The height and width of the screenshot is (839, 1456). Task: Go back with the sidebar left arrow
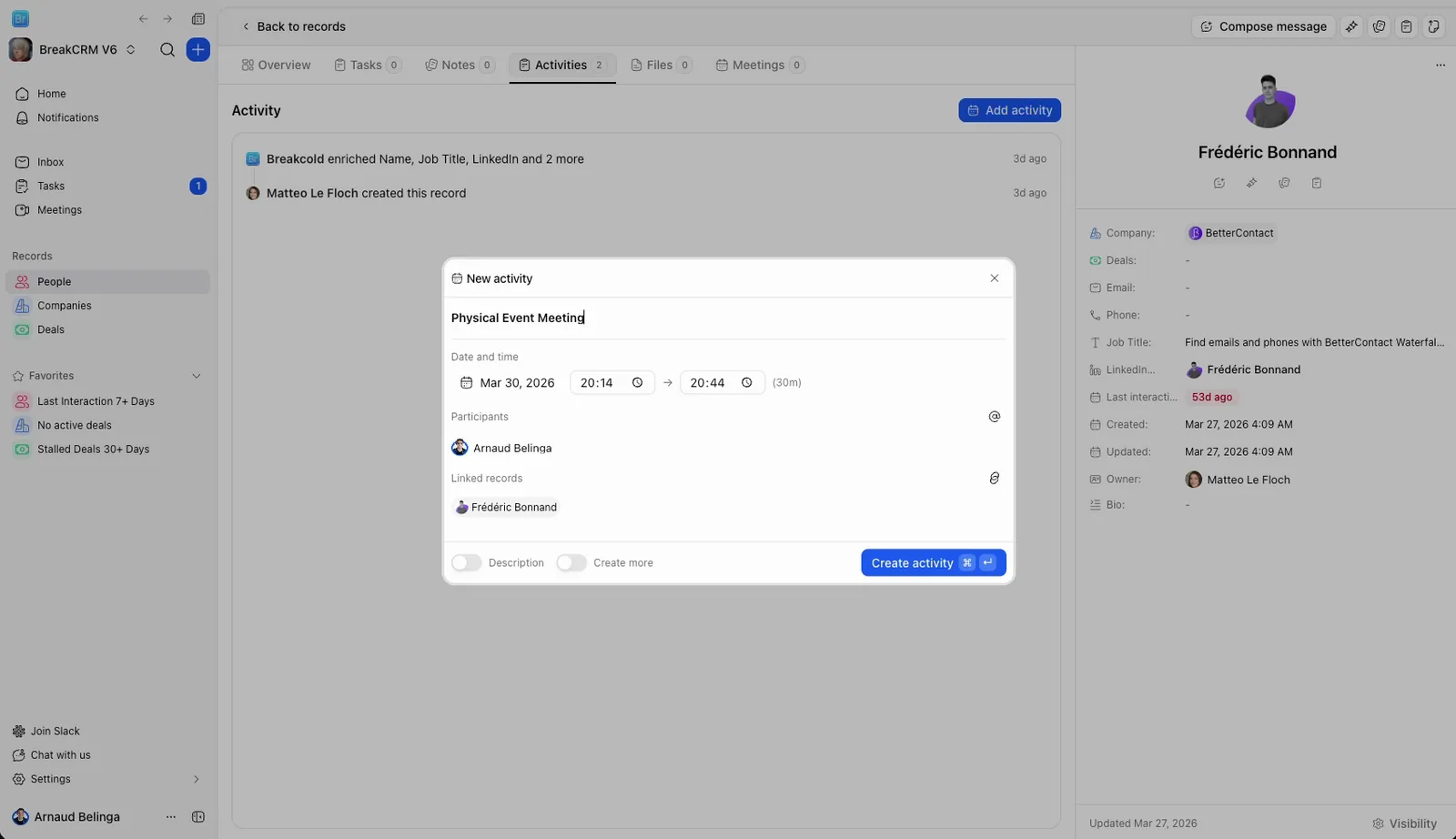143,19
